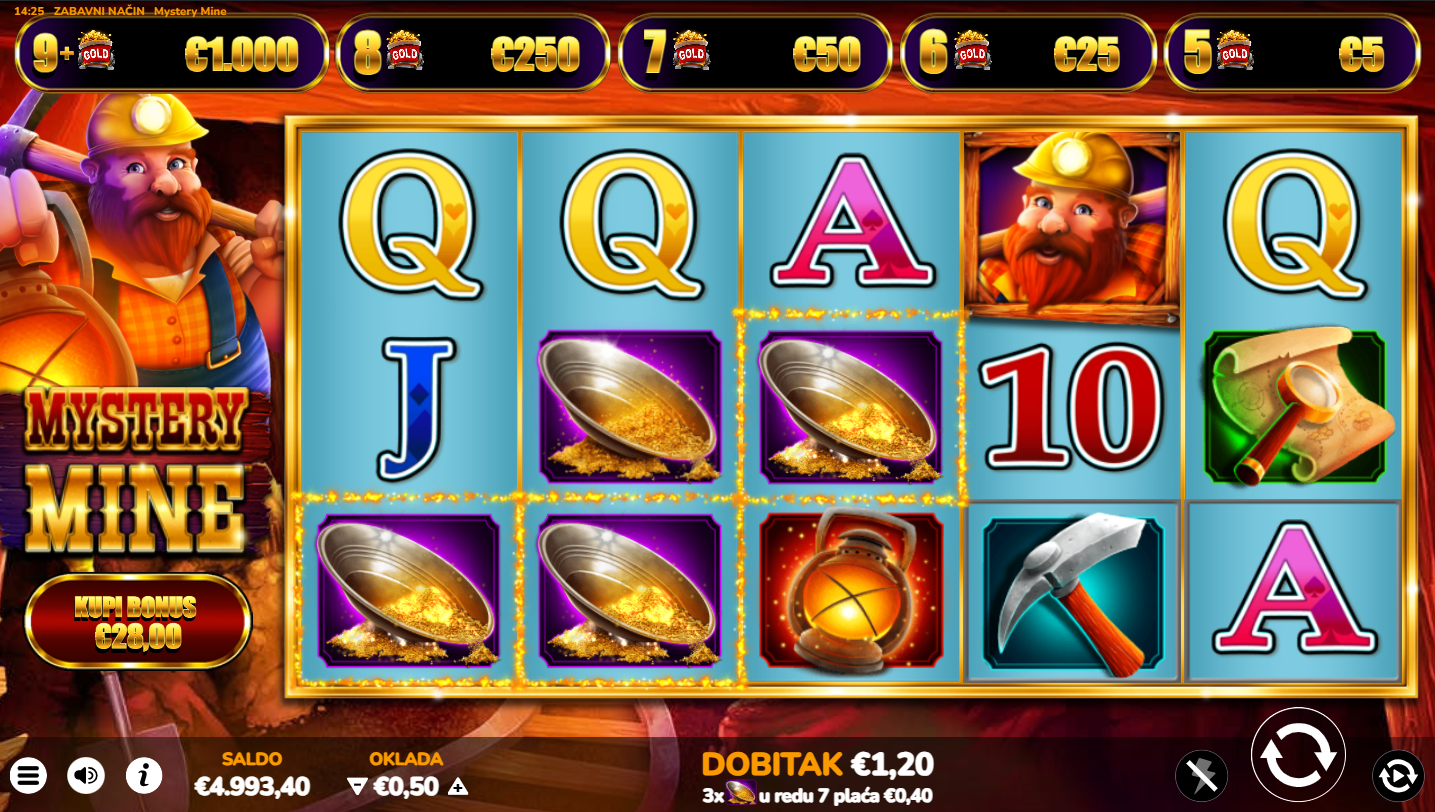Click the blue J symbol
This screenshot has width=1435, height=812.
pyautogui.click(x=412, y=408)
